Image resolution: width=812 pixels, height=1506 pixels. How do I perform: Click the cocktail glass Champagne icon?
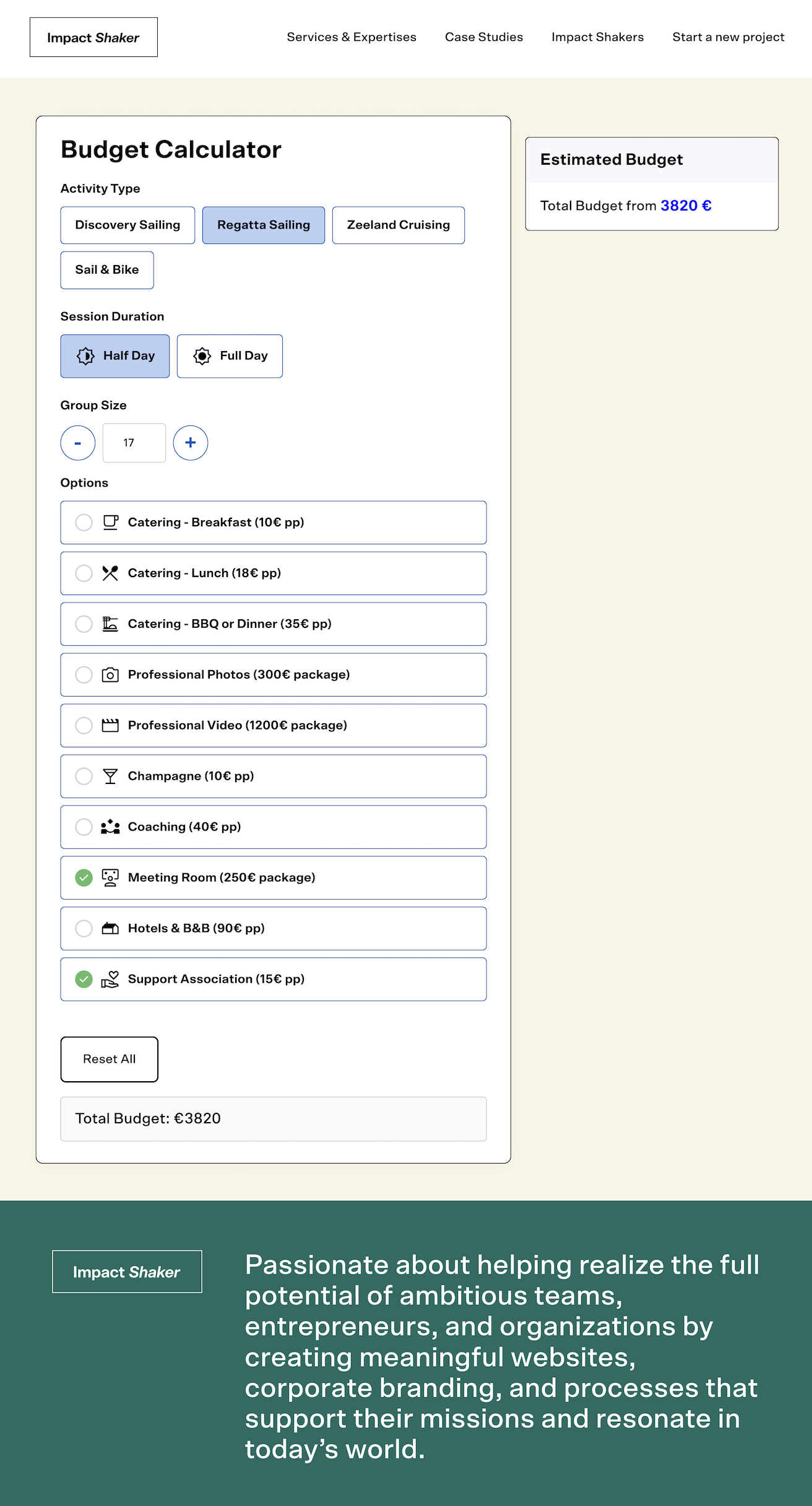click(110, 776)
